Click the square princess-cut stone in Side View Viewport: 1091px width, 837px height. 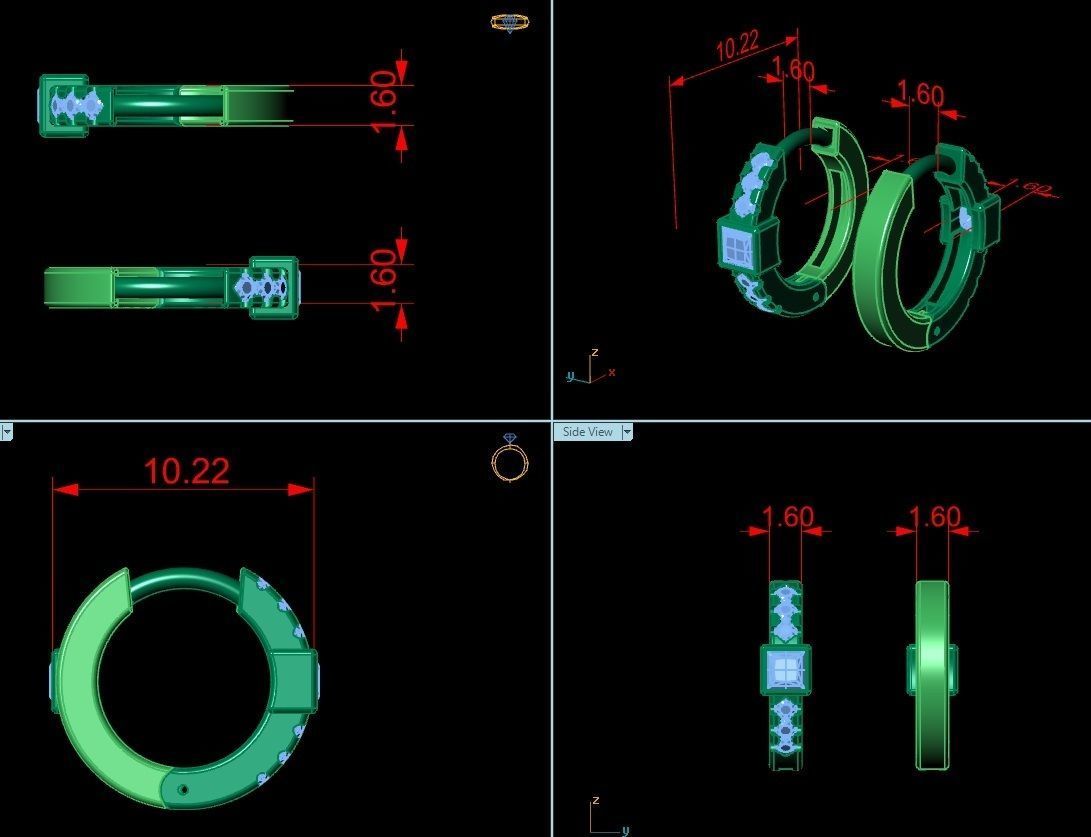click(x=786, y=671)
